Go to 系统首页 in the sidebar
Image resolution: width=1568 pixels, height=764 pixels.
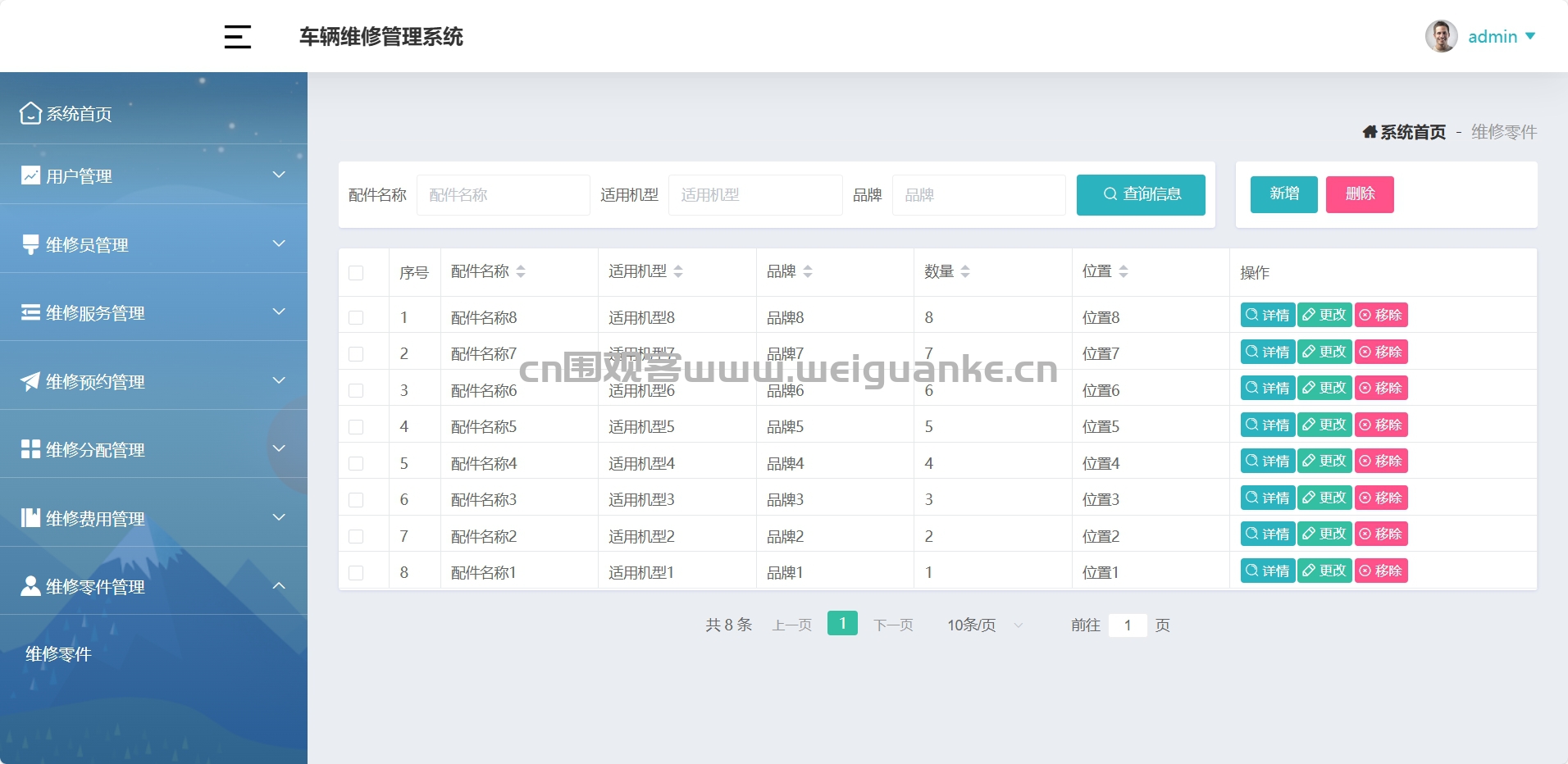(x=153, y=113)
